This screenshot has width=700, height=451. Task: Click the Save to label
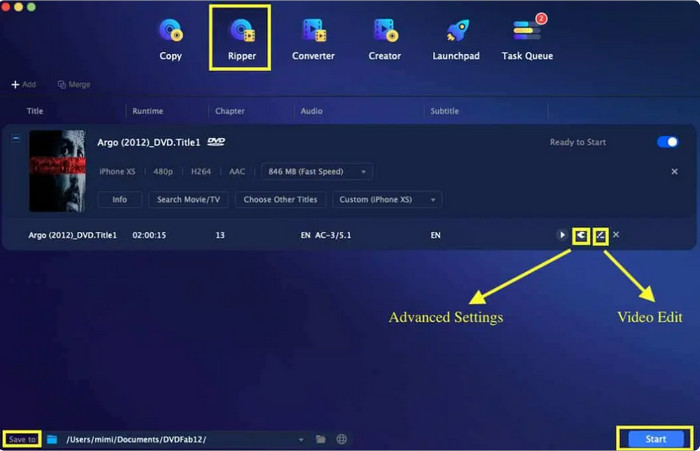pos(22,439)
